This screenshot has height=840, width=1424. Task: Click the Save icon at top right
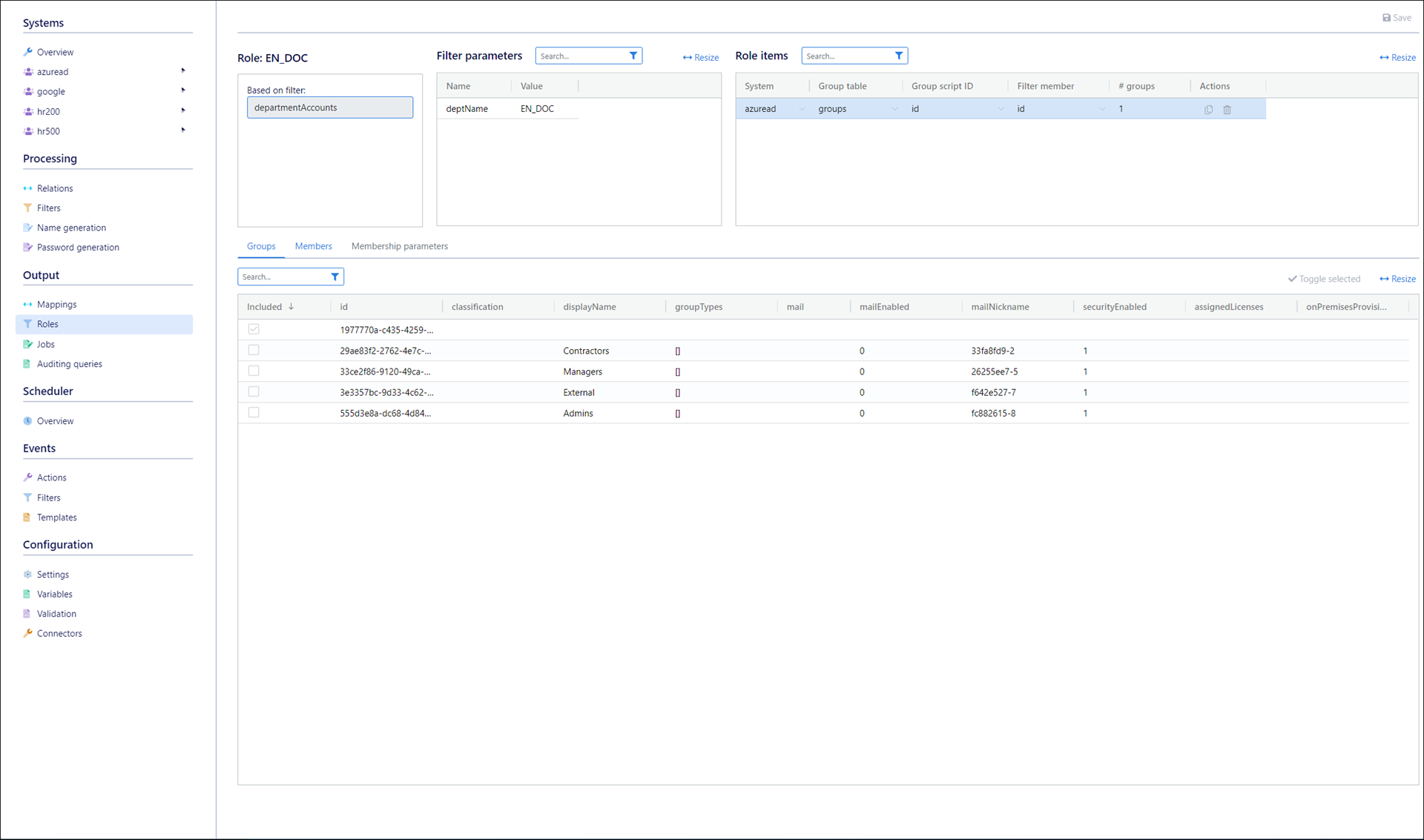[x=1386, y=18]
